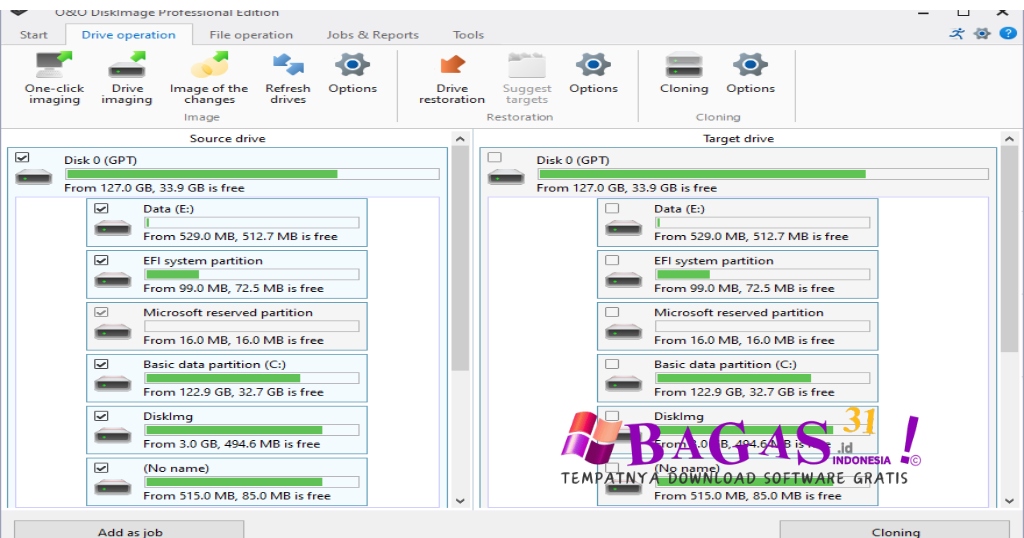The height and width of the screenshot is (538, 1024).
Task: Click Add as job button
Action: (129, 530)
